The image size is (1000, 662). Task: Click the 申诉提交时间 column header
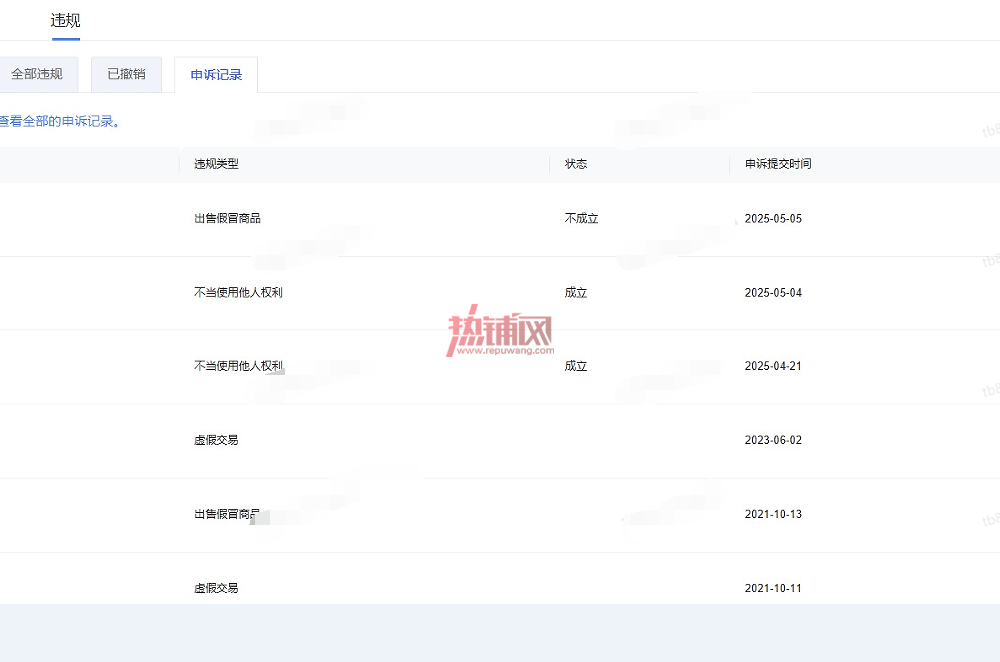pyautogui.click(x=778, y=164)
